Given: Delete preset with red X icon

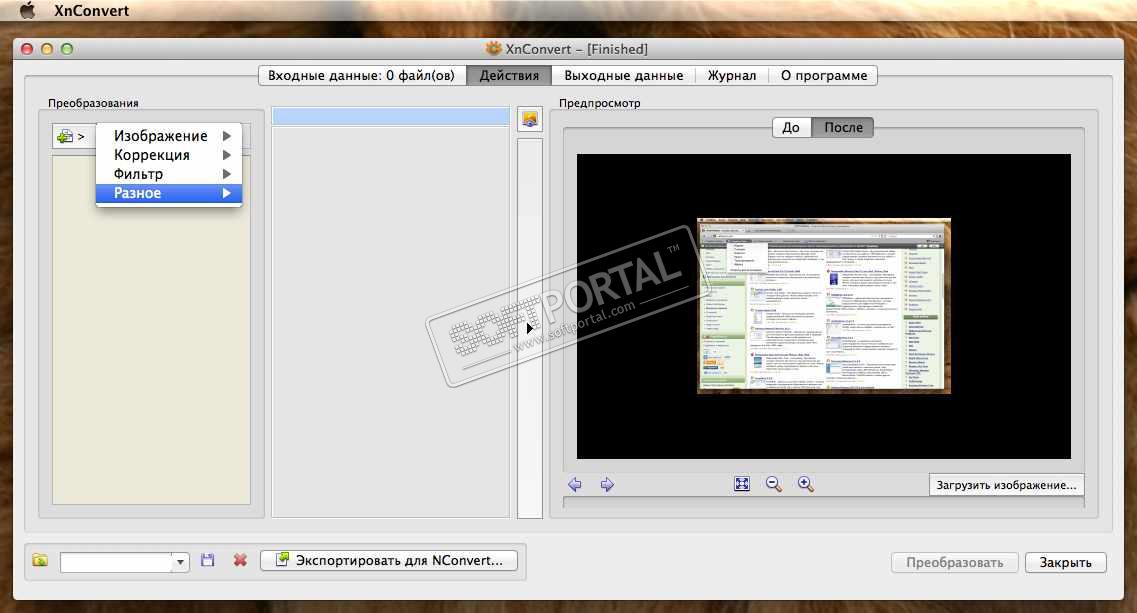Looking at the screenshot, I should click(240, 560).
